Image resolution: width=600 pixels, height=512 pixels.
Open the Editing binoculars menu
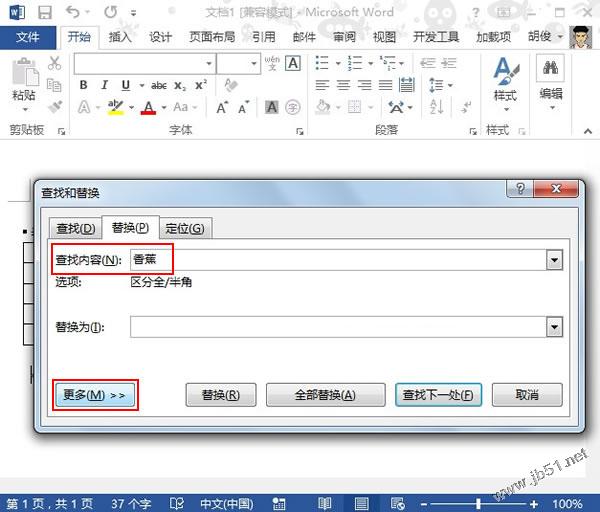pyautogui.click(x=551, y=82)
